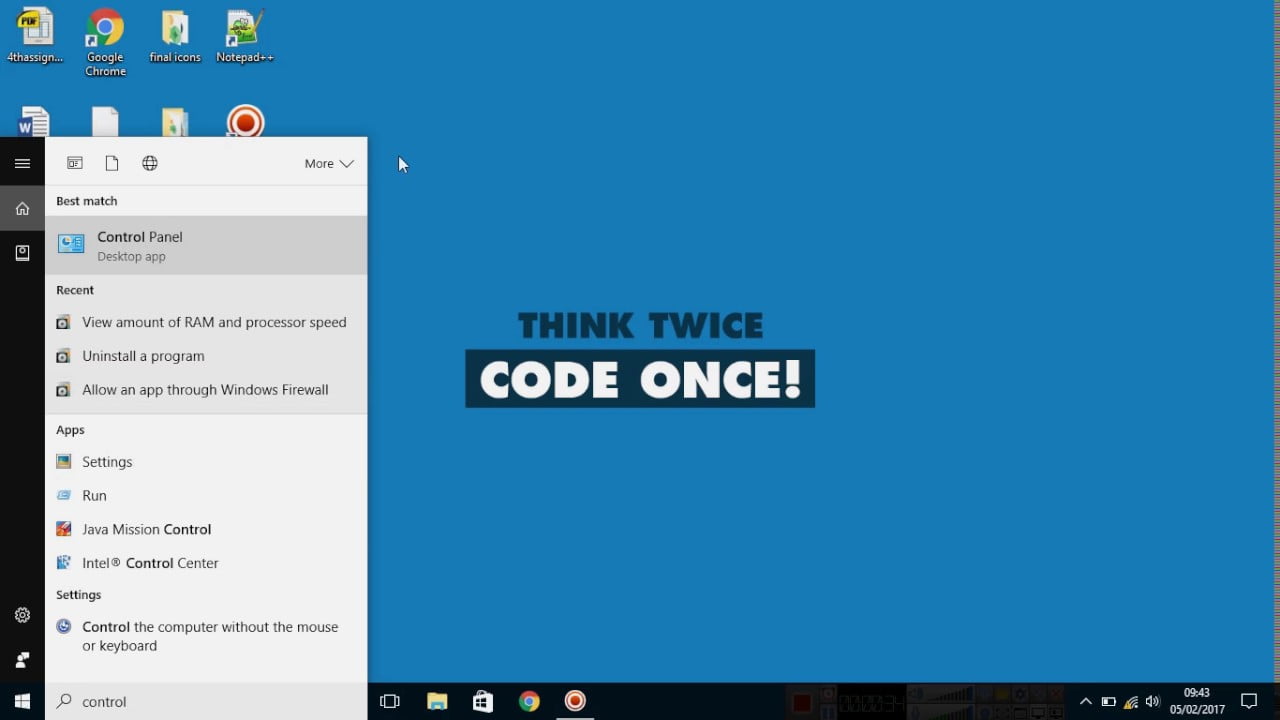Open Allow an app through Windows Firewall
The height and width of the screenshot is (720, 1280).
tap(205, 390)
